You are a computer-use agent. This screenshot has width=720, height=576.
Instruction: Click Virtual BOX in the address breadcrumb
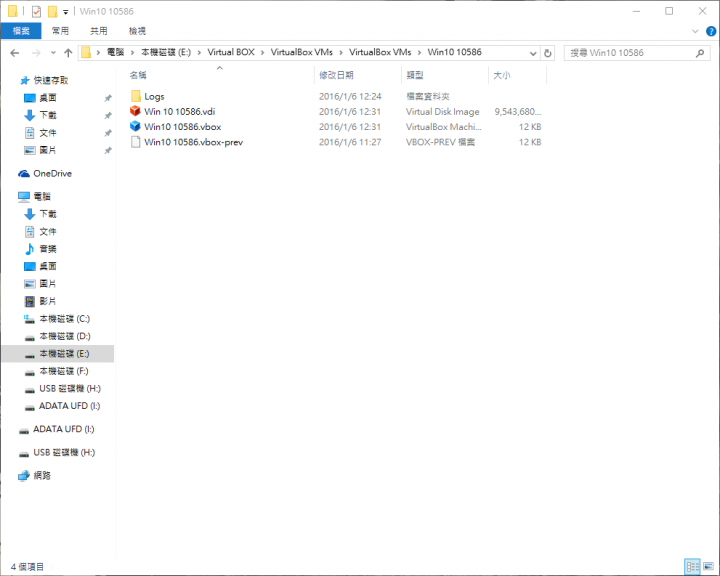click(231, 52)
